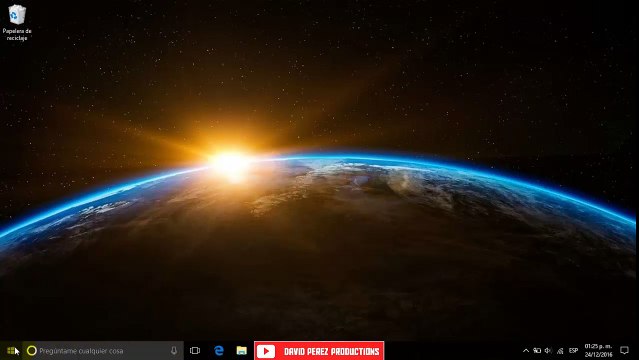Open the Windows Start menu

click(x=11, y=351)
